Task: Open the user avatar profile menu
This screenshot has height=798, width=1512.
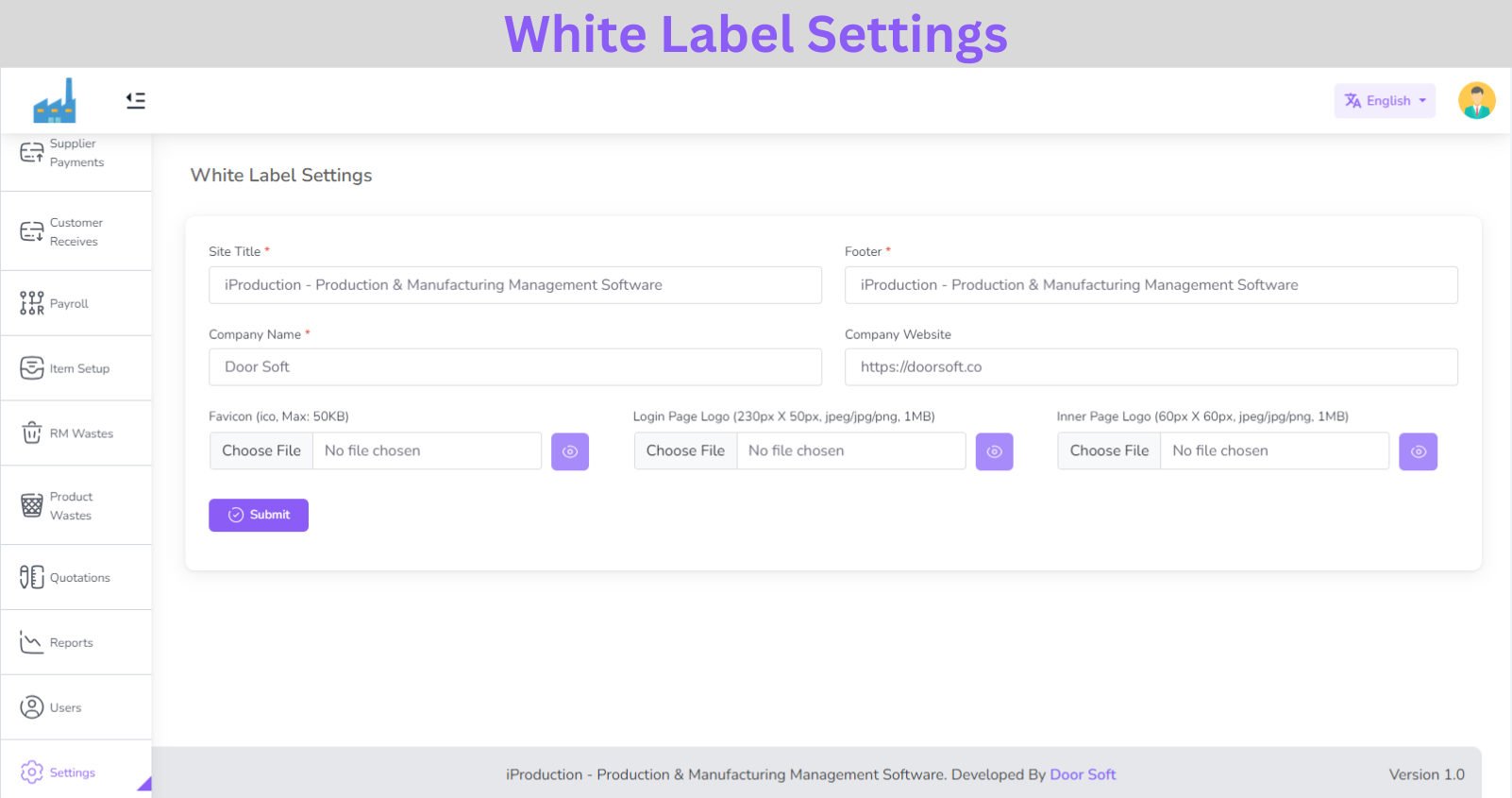Action: 1476,100
